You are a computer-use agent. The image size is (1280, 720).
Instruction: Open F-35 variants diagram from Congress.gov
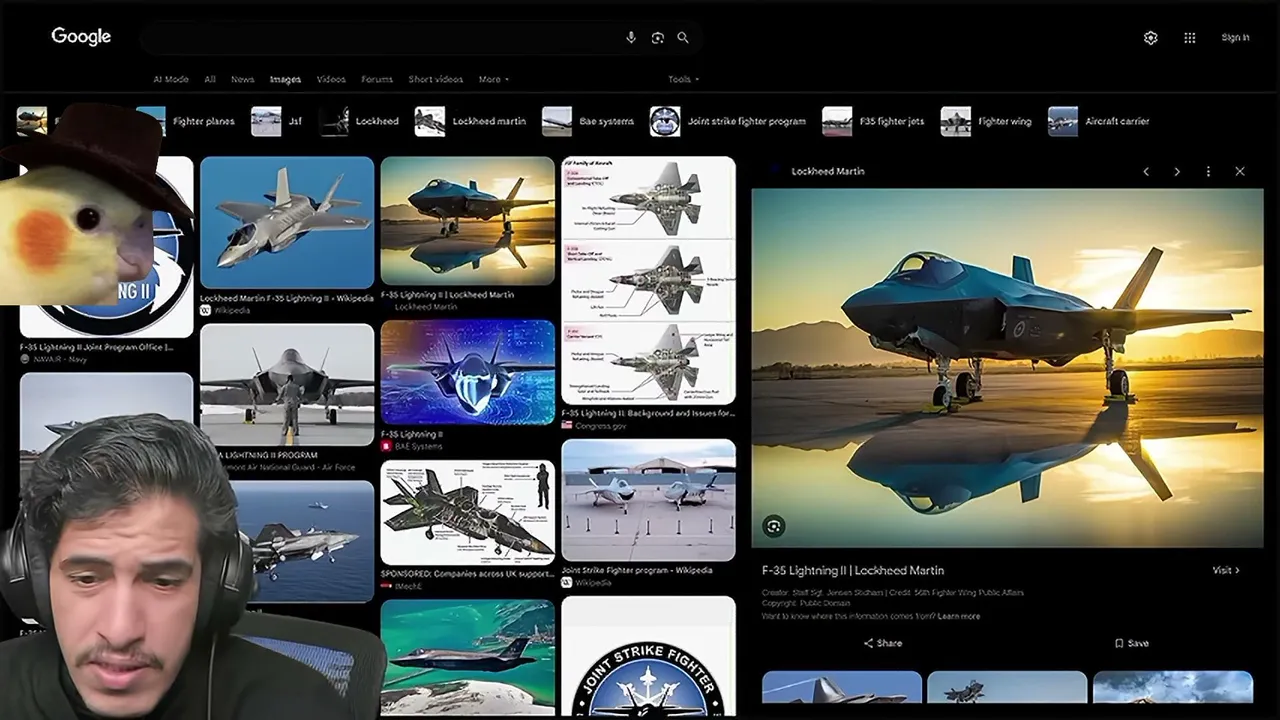pyautogui.click(x=648, y=279)
